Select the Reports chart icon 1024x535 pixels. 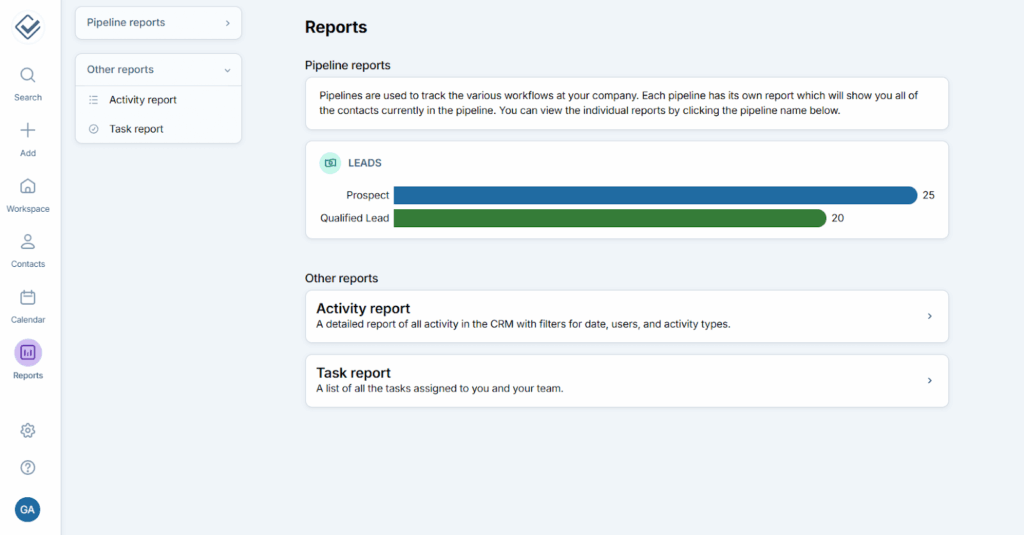pos(28,352)
